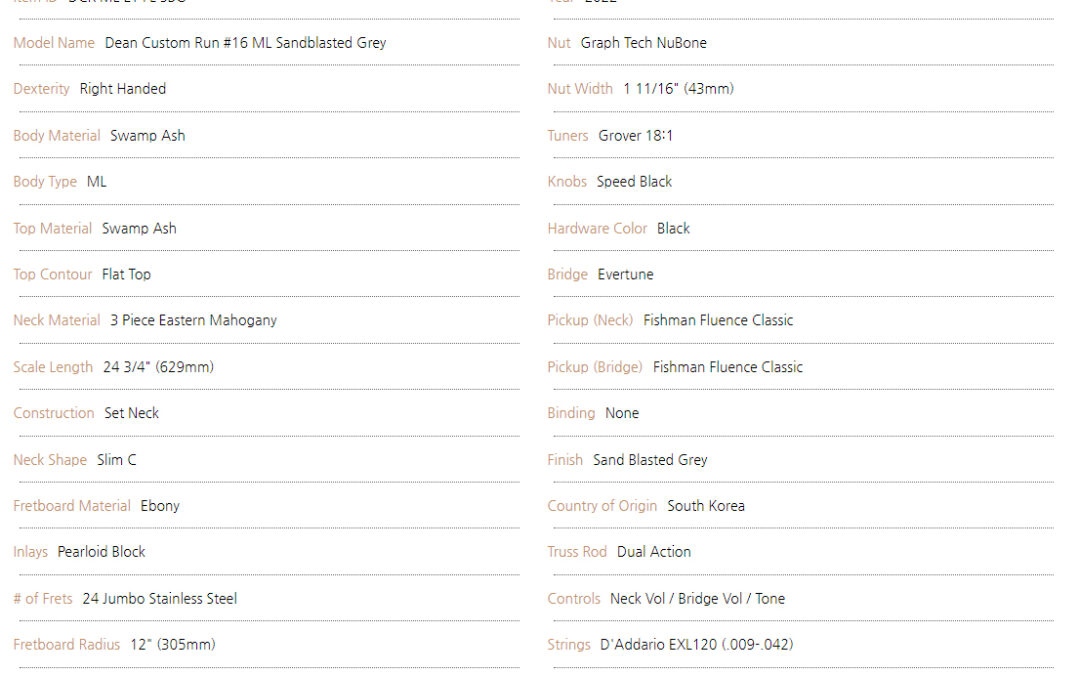Click the Model Name label

[54, 43]
